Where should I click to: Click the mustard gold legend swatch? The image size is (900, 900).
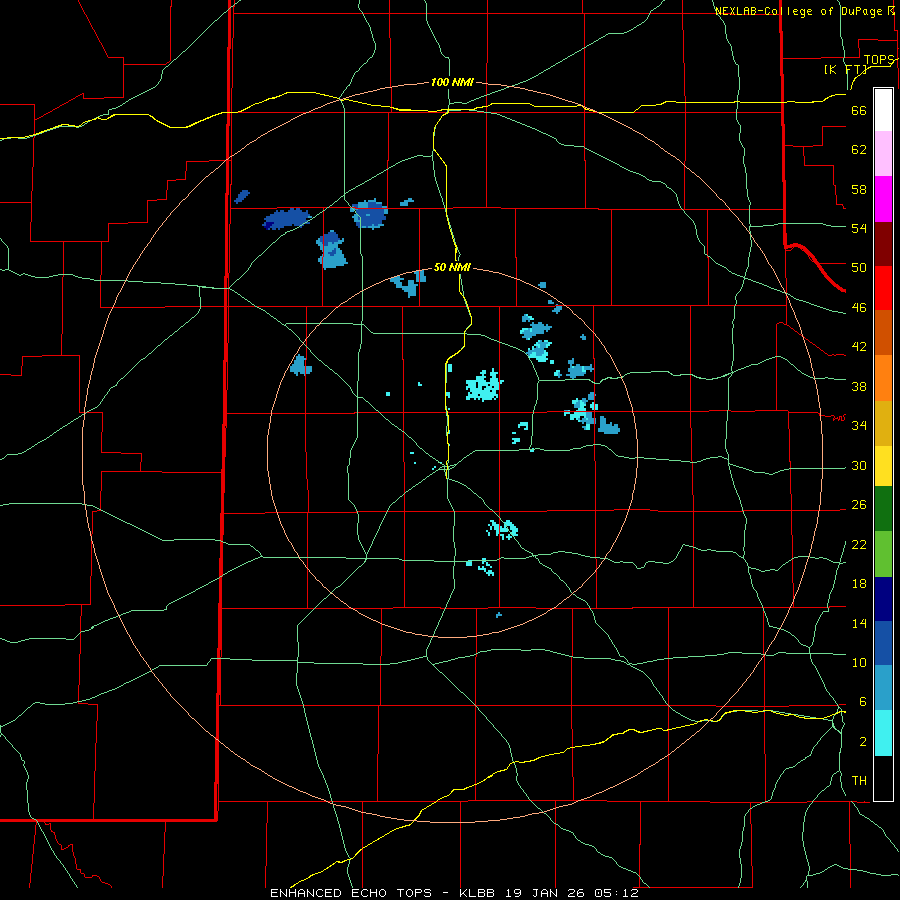point(883,424)
